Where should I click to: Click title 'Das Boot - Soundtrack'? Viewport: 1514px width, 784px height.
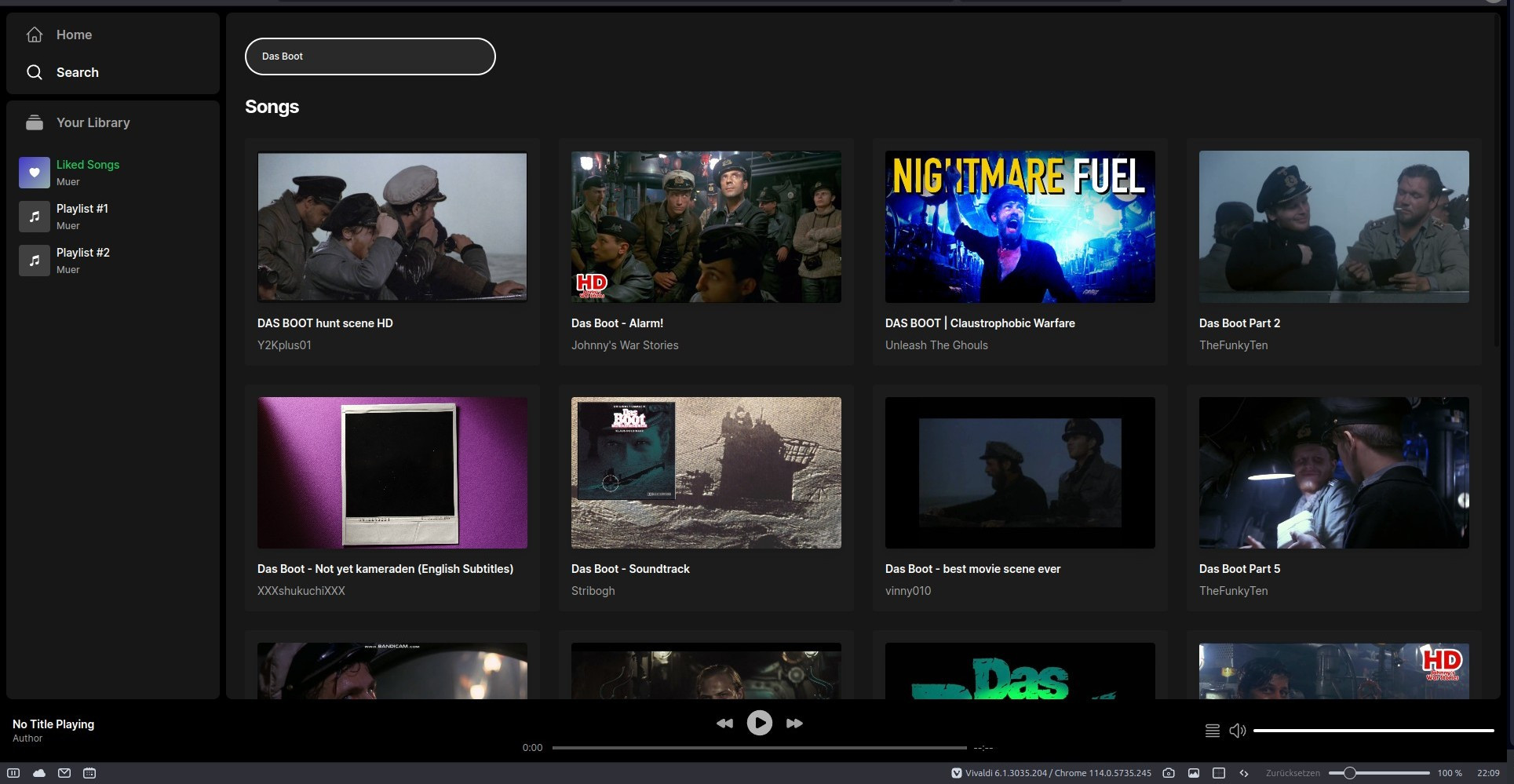tap(630, 569)
